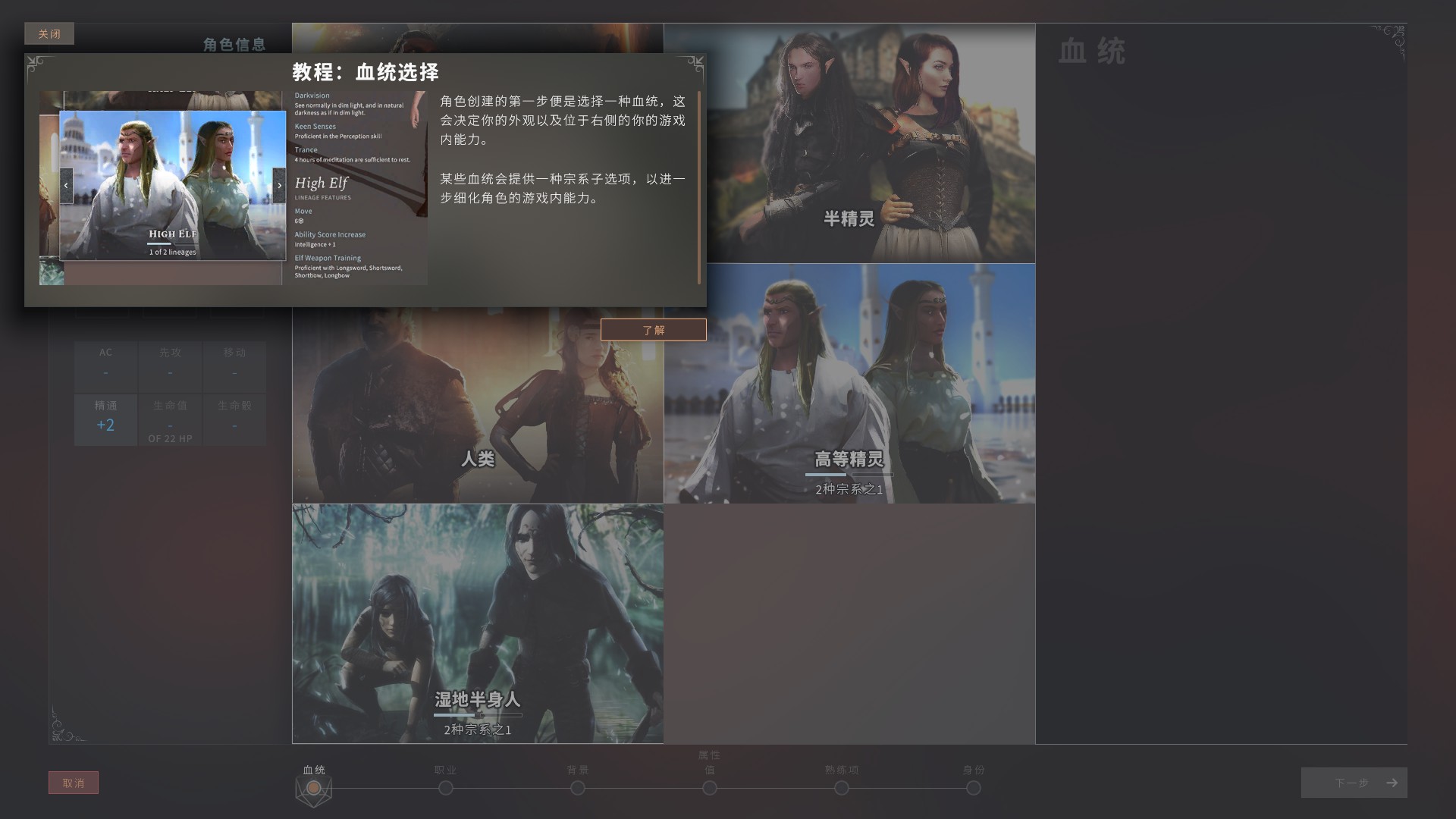The height and width of the screenshot is (819, 1456).
Task: Click the 熟练项 step marker in progress bar
Action: tap(842, 788)
